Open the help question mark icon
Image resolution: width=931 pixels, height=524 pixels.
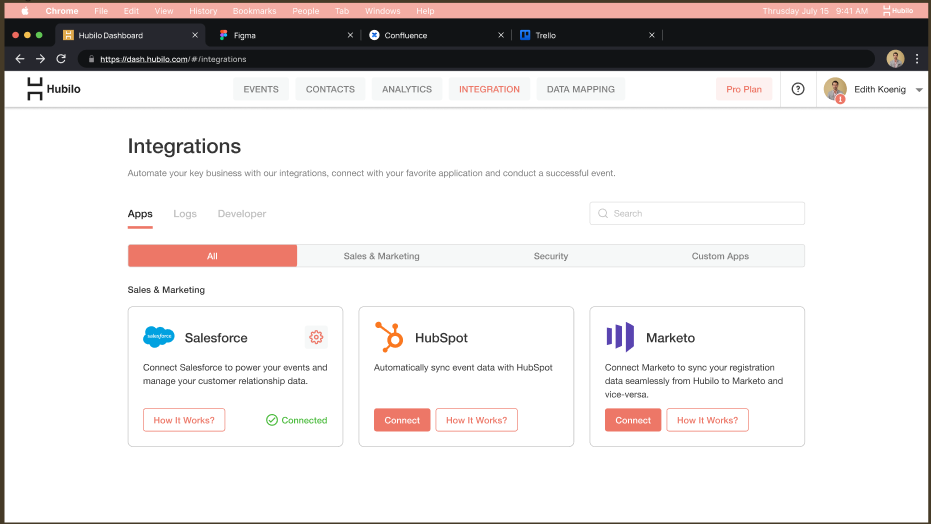pyautogui.click(x=798, y=89)
